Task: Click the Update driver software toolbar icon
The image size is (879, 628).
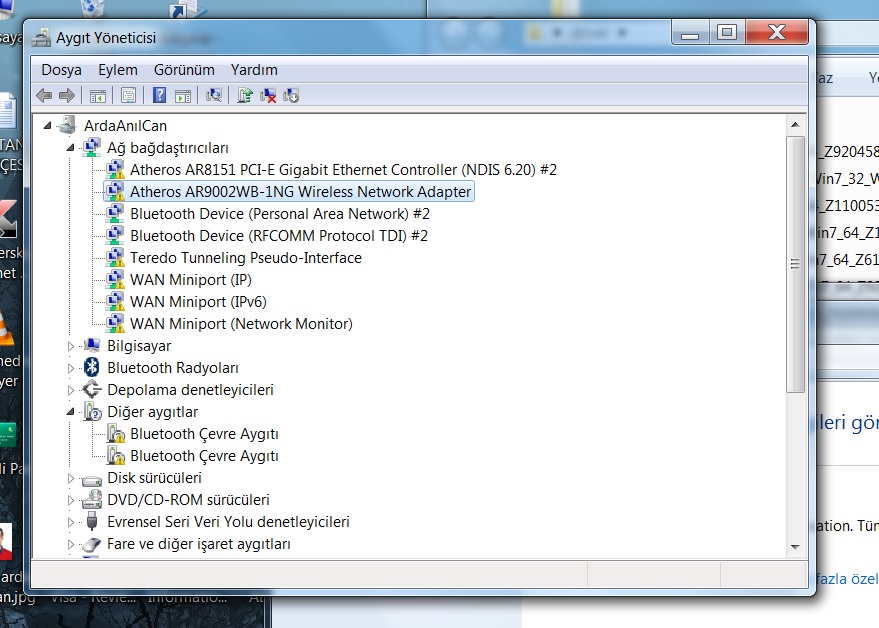Action: [244, 96]
